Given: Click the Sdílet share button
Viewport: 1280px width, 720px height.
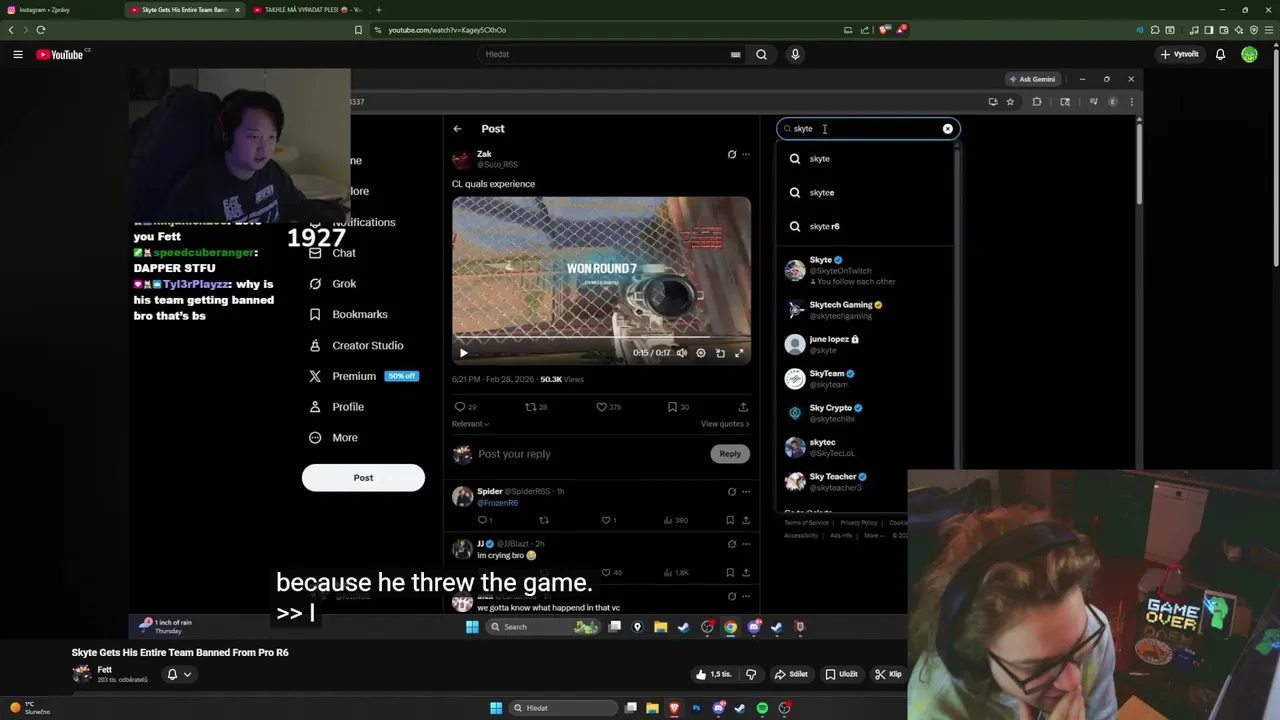Looking at the screenshot, I should (x=791, y=674).
